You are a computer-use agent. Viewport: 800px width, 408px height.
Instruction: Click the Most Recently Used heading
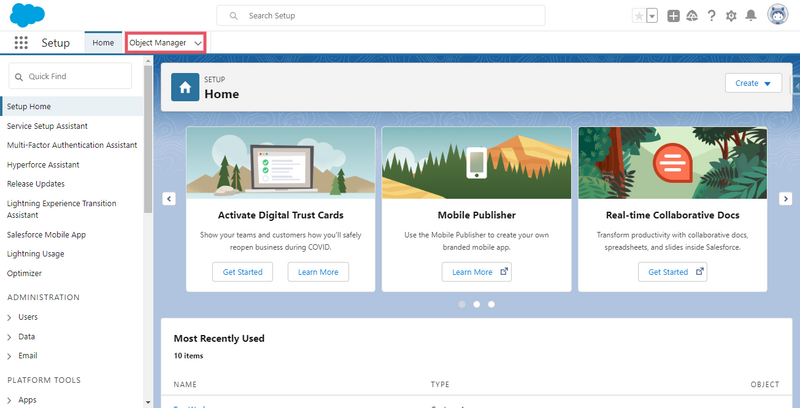tap(219, 339)
